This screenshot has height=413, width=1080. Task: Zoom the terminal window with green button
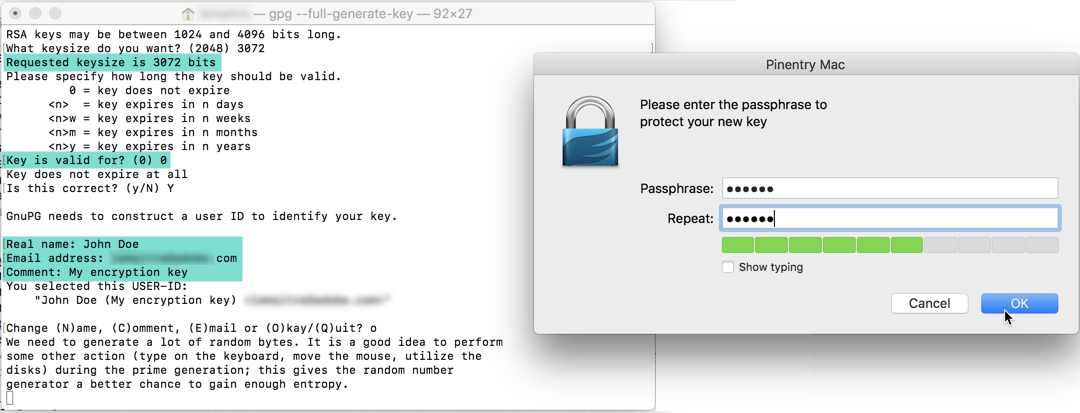[55, 14]
